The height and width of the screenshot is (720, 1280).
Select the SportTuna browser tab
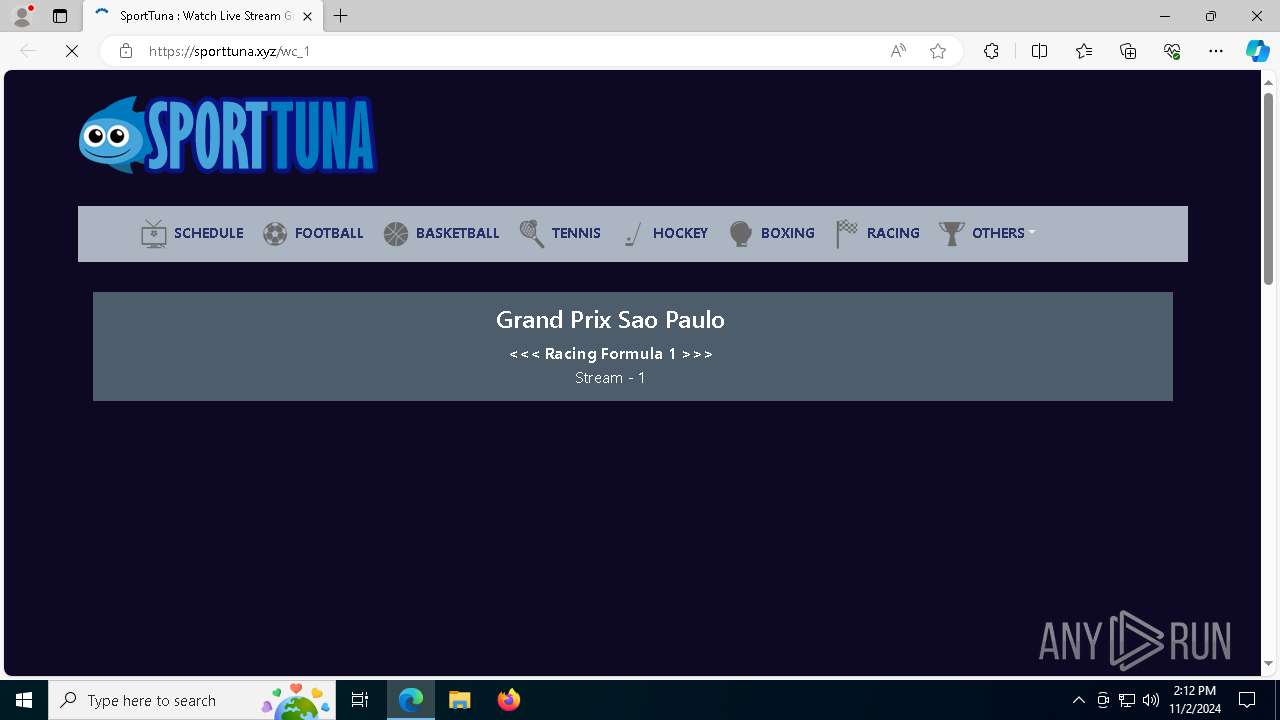pos(204,16)
